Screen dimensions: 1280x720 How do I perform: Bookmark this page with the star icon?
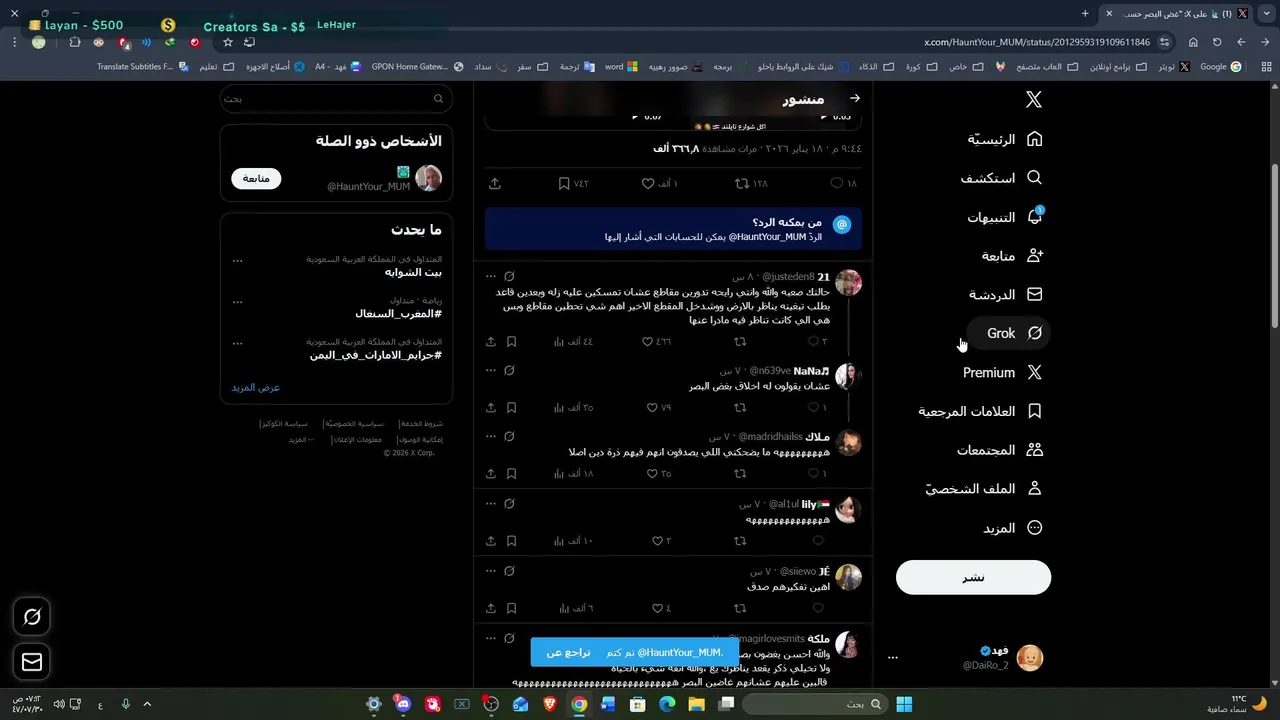coord(228,42)
